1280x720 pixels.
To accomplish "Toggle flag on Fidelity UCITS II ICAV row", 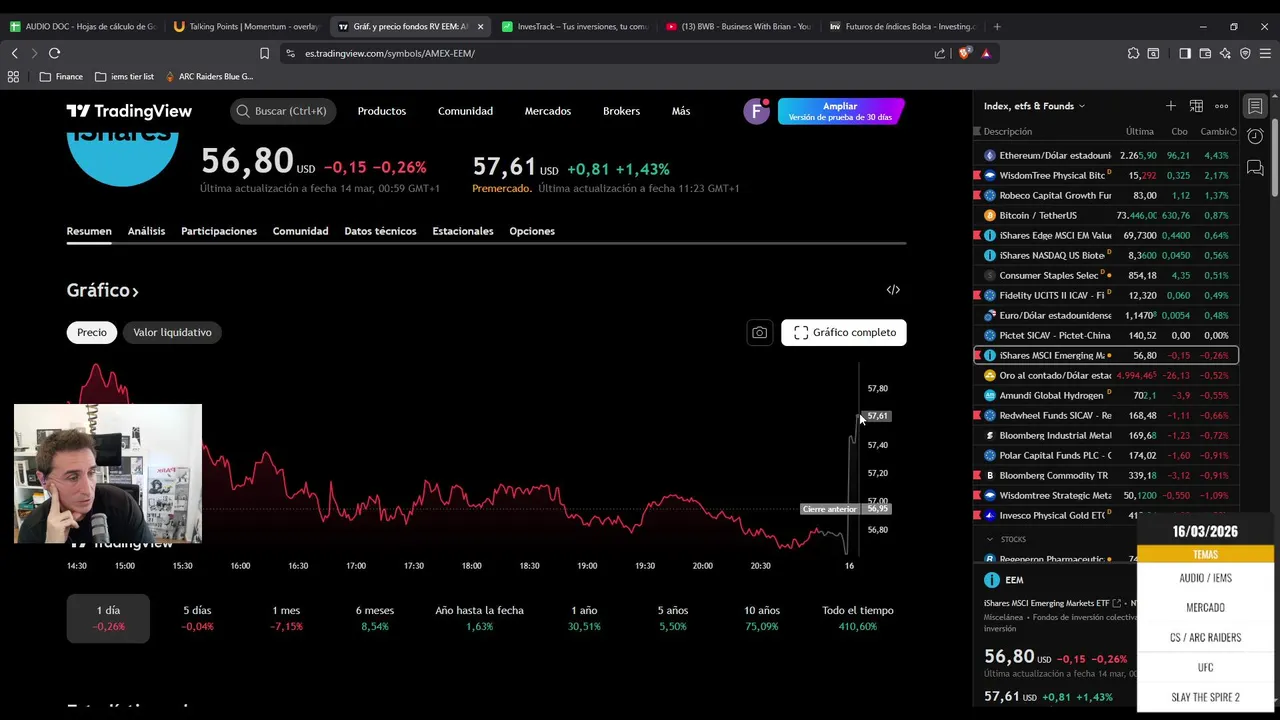I will click(977, 295).
